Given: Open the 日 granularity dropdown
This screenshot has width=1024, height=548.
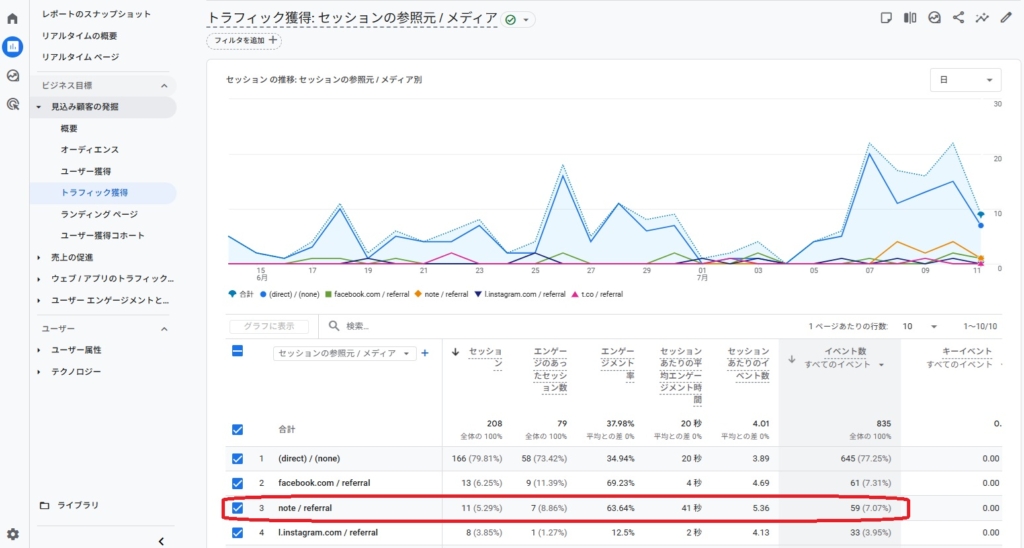Looking at the screenshot, I should pyautogui.click(x=965, y=80).
